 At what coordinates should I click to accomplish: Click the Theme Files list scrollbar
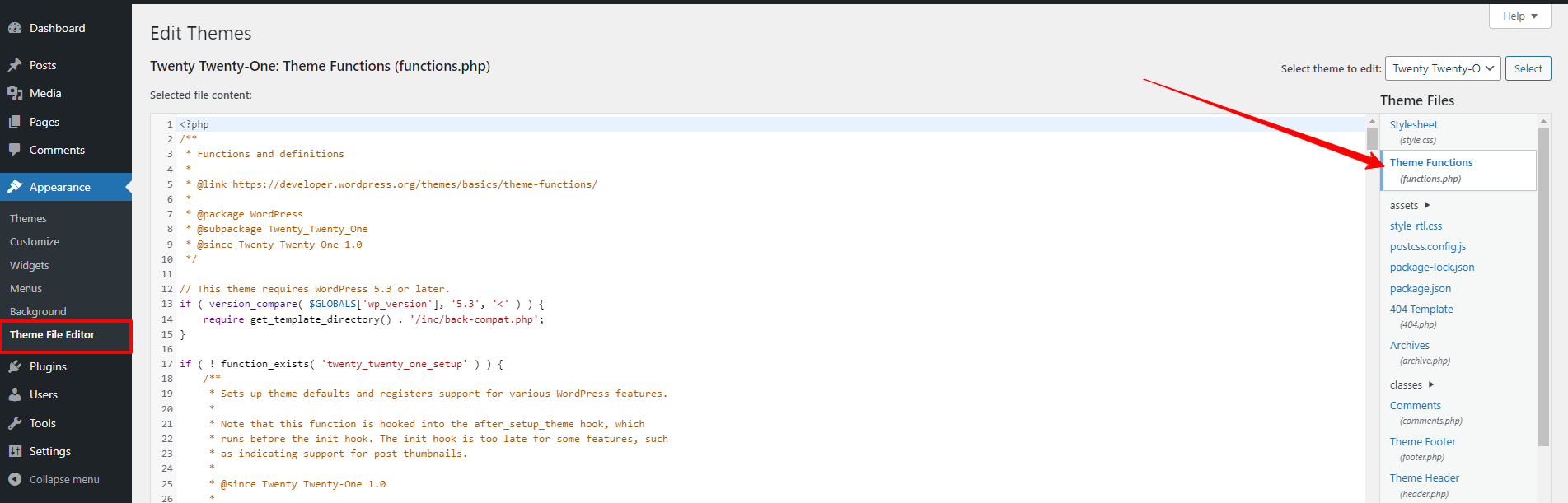(x=1544, y=286)
